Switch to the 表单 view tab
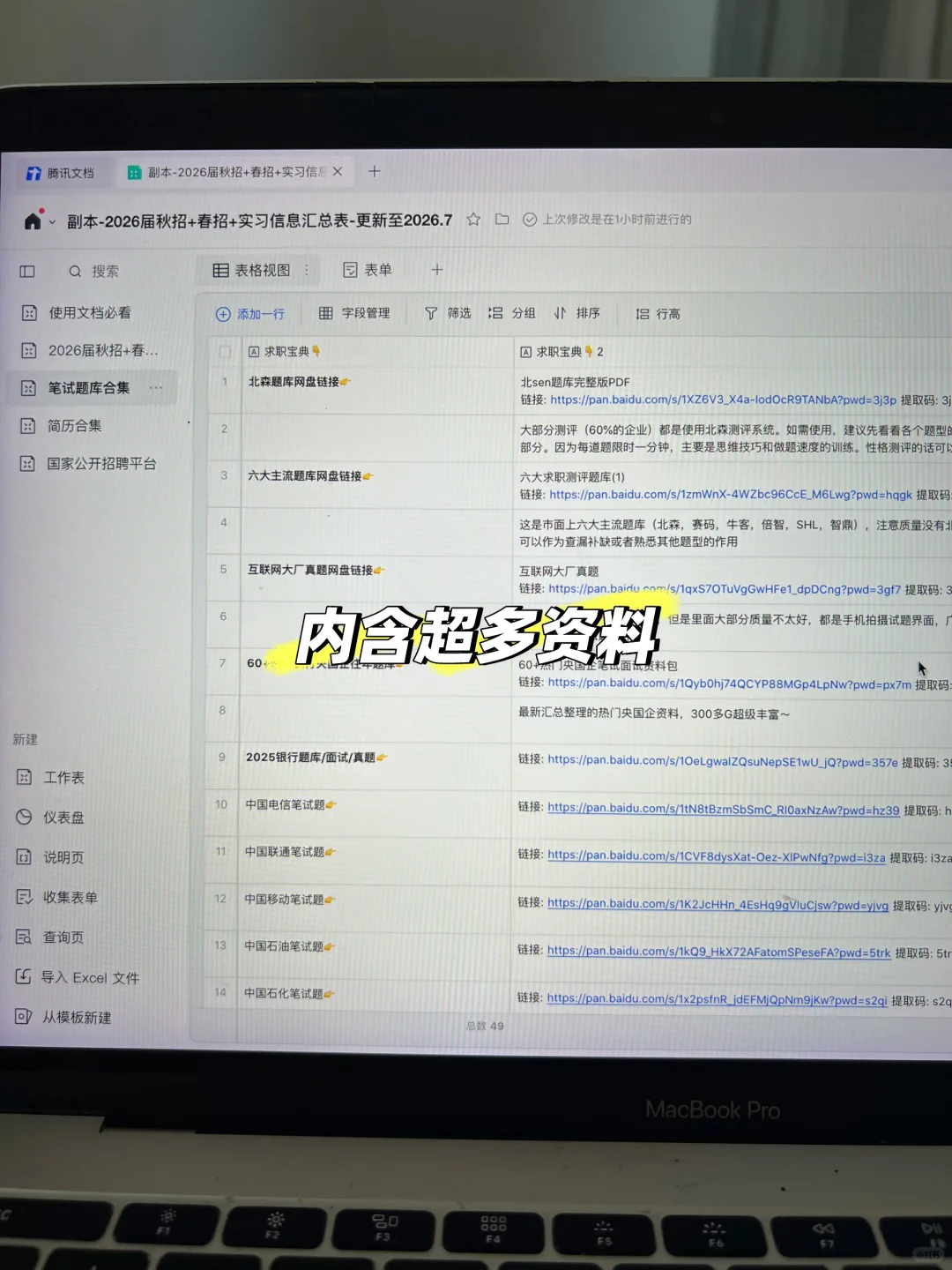 pyautogui.click(x=368, y=270)
